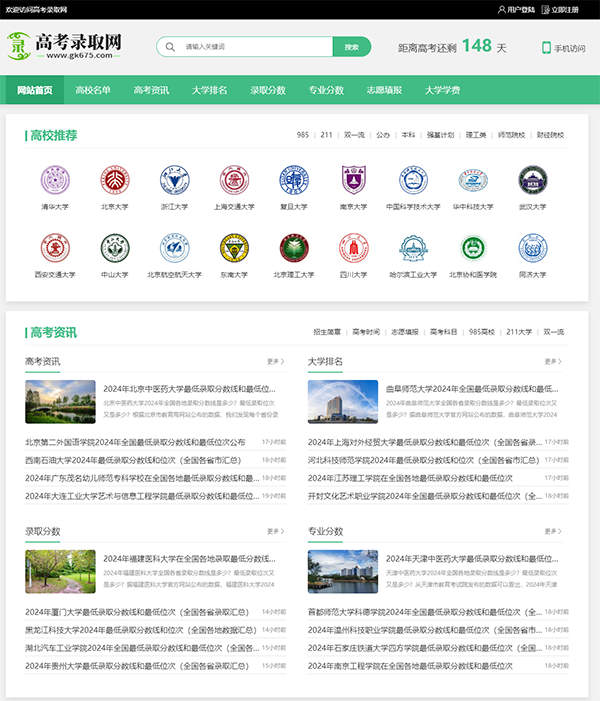Open 武汉大学 emblem
This screenshot has width=600, height=701.
[532, 180]
